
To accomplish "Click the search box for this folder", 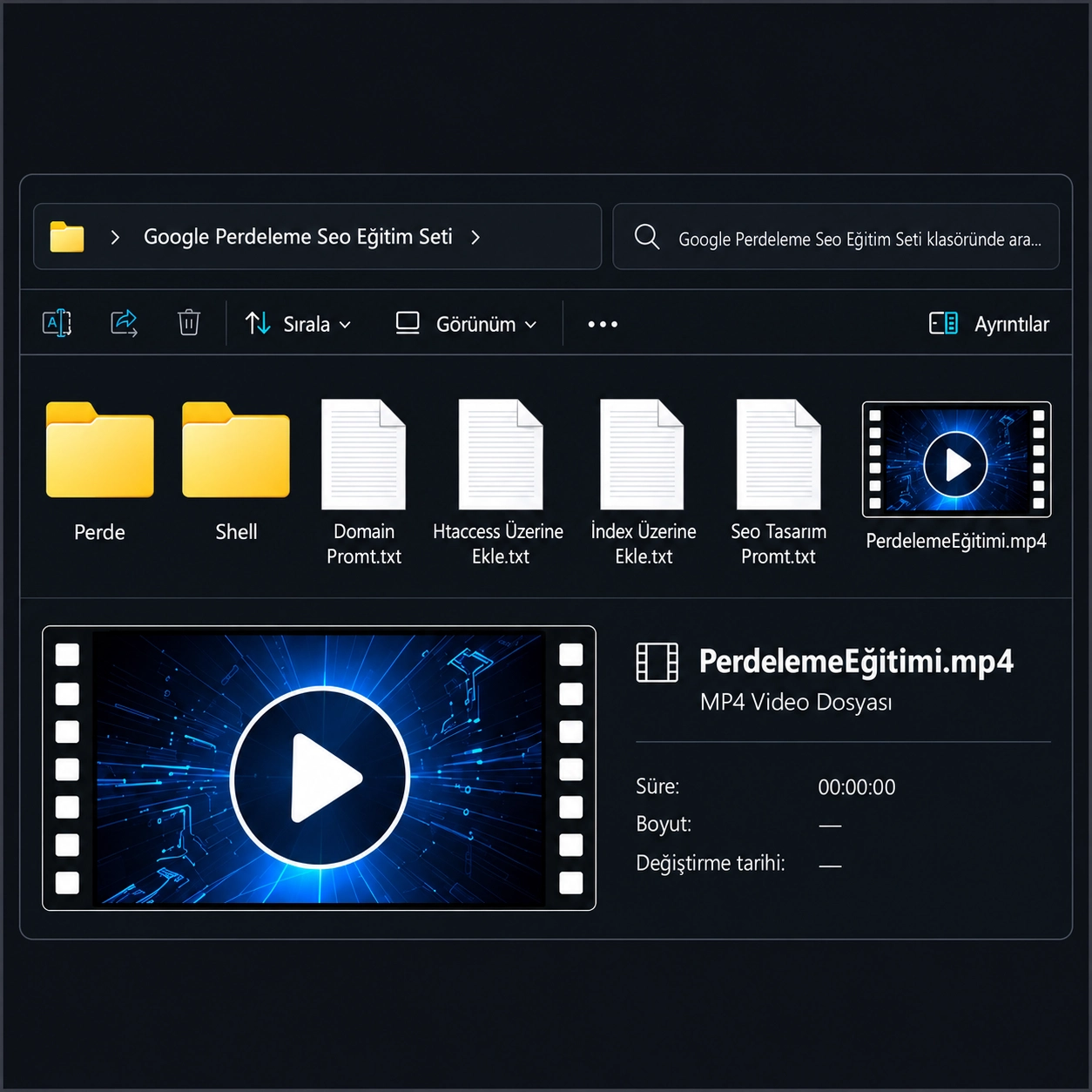I will click(x=836, y=237).
